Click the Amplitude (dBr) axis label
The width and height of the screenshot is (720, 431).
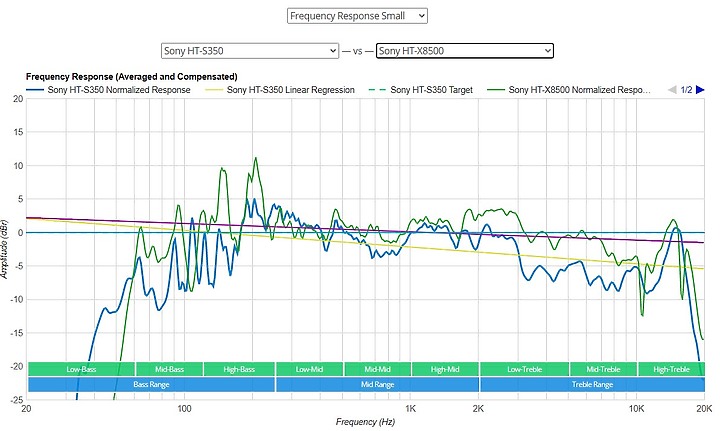[4, 249]
